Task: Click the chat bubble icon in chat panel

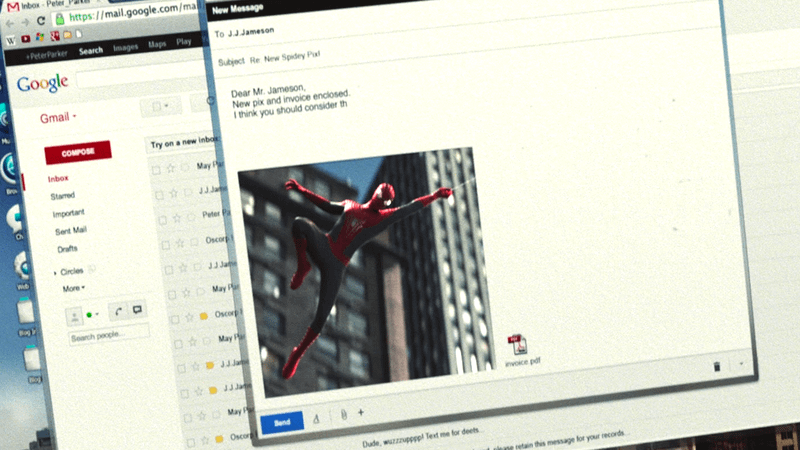Action: (x=137, y=309)
